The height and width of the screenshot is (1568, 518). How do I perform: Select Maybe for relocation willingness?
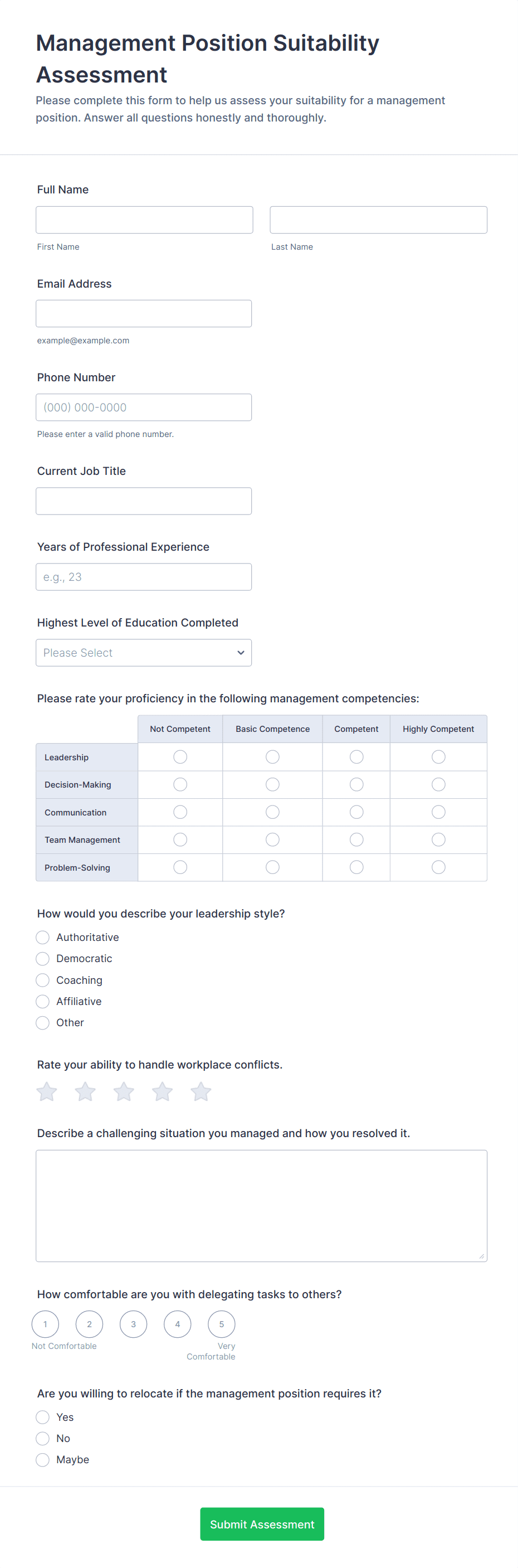pyautogui.click(x=42, y=1460)
